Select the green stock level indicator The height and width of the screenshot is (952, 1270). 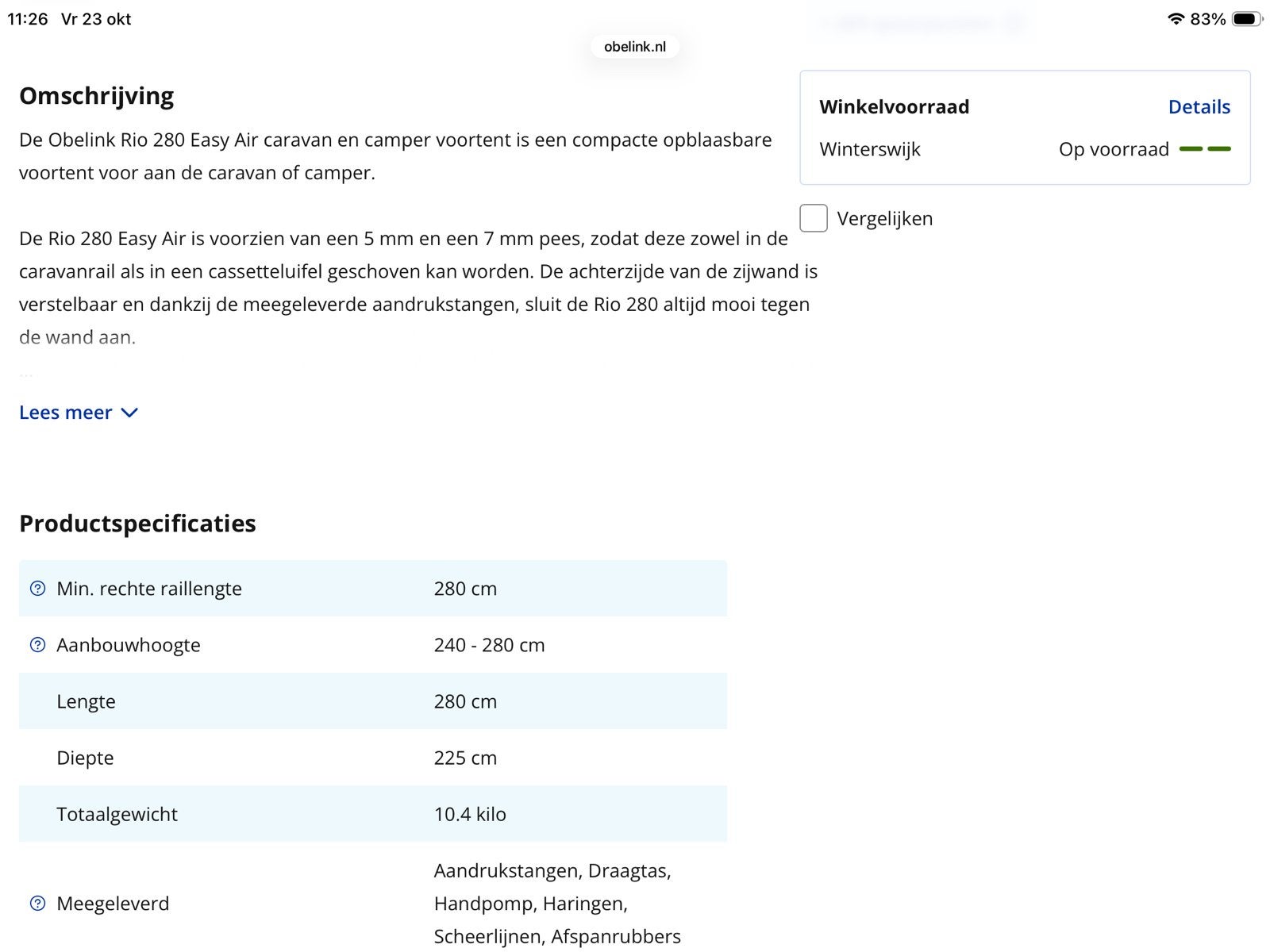1205,149
